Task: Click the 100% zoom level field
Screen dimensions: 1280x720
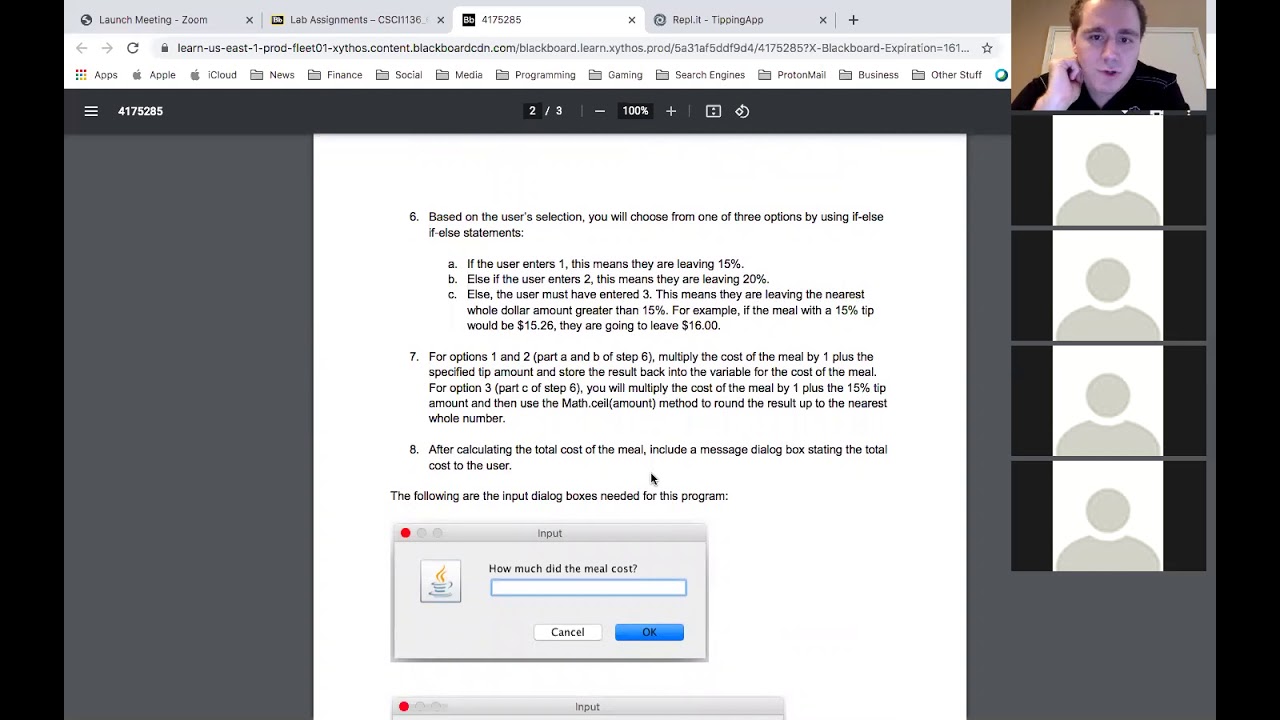Action: click(x=635, y=111)
